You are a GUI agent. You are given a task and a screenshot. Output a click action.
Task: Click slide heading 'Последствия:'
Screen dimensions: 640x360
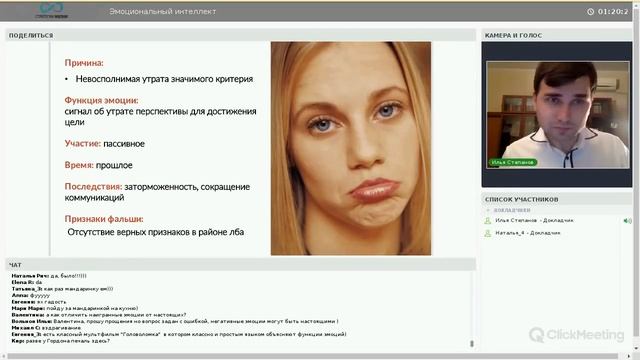pyautogui.click(x=93, y=187)
